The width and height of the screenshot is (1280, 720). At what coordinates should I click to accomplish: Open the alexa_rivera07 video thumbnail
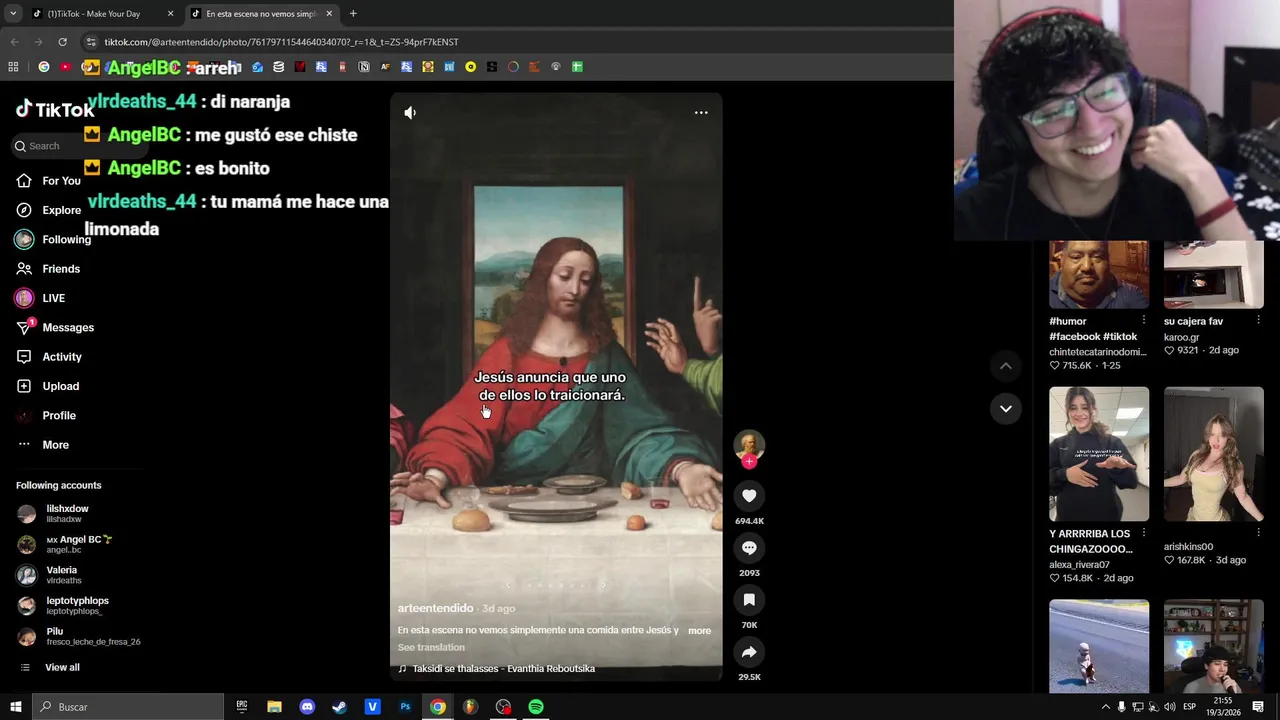[1099, 454]
